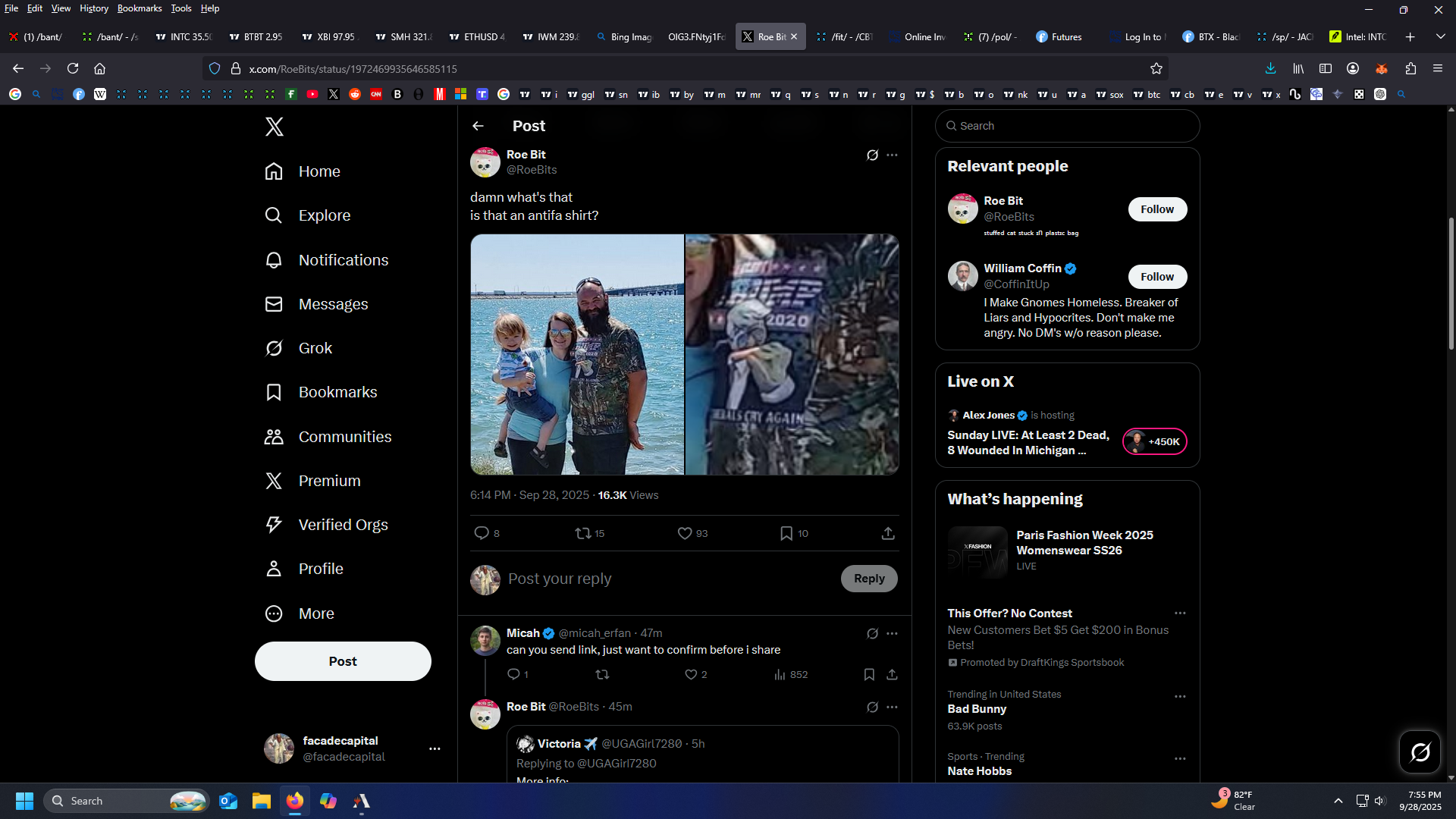Open the floating Grok button
The image size is (1456, 819).
1420,752
